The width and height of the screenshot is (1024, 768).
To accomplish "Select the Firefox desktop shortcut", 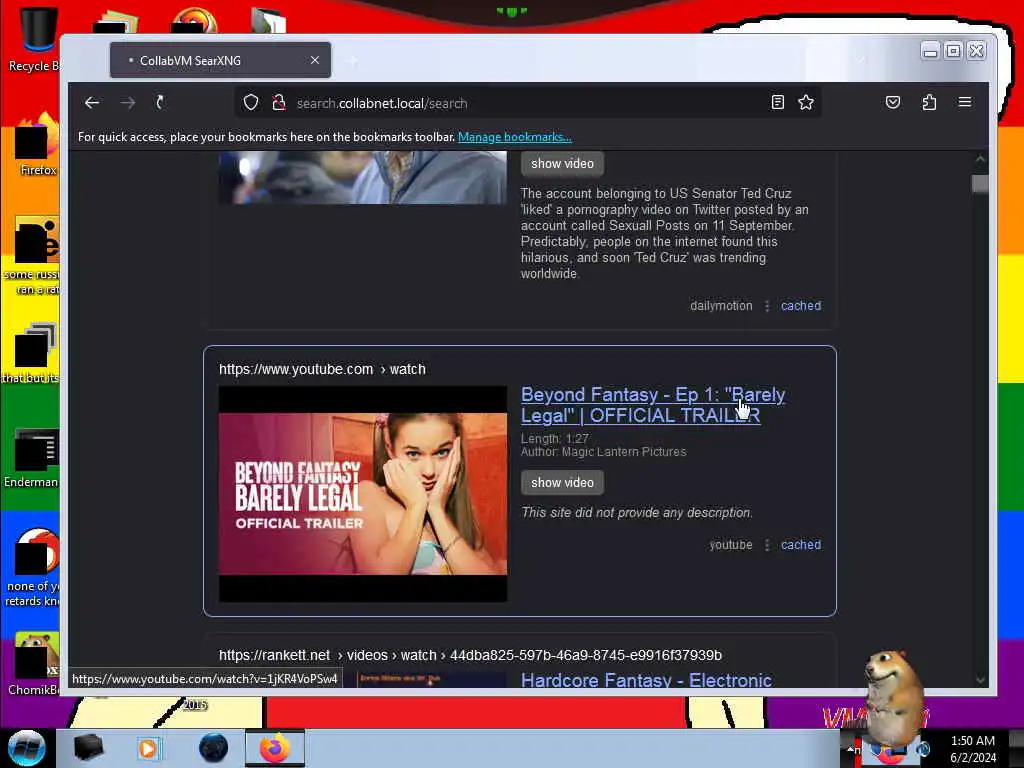I will [x=37, y=145].
